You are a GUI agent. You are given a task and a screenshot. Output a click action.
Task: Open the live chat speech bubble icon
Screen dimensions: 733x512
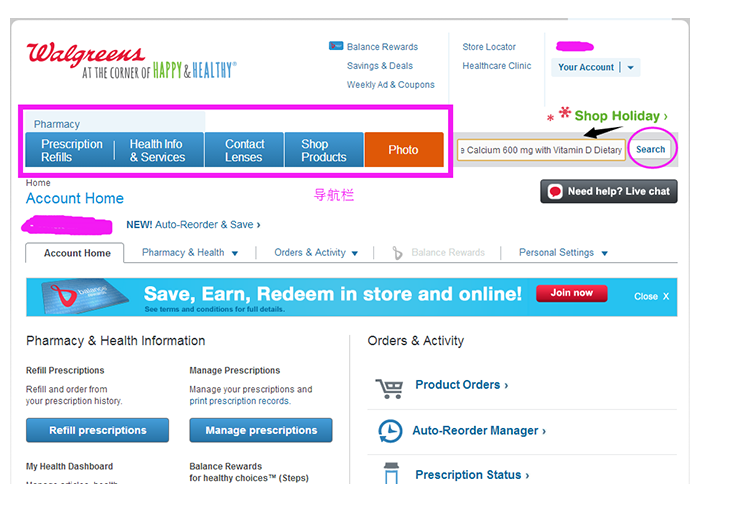[x=555, y=192]
